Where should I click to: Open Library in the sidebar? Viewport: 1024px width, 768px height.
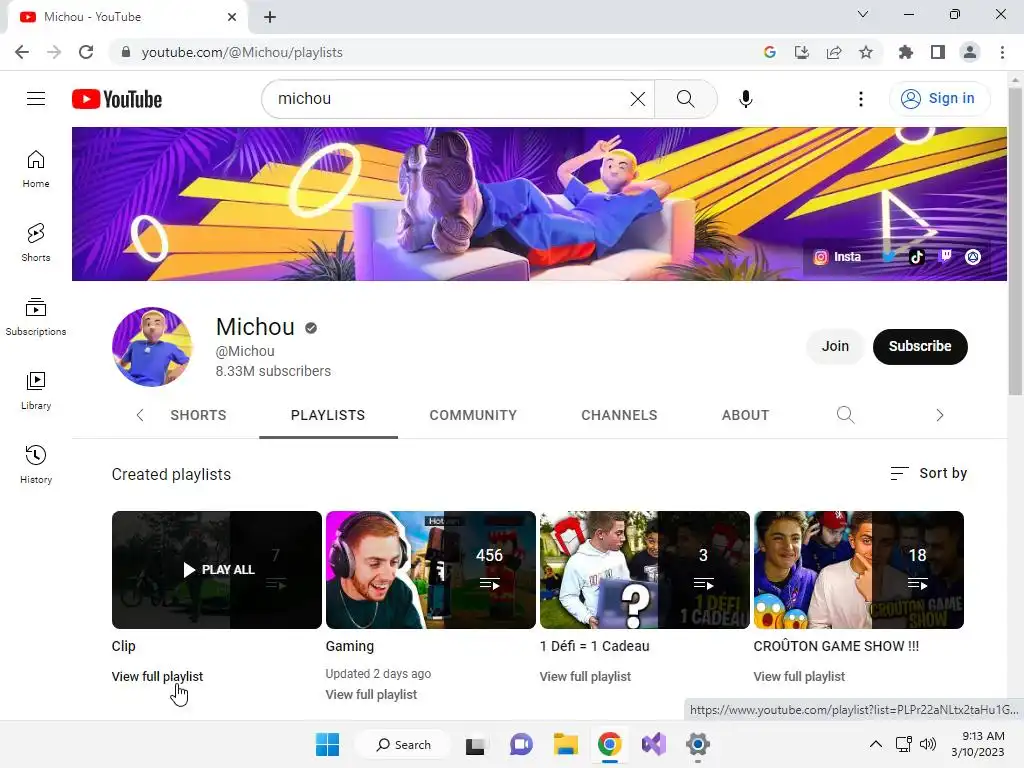(36, 391)
